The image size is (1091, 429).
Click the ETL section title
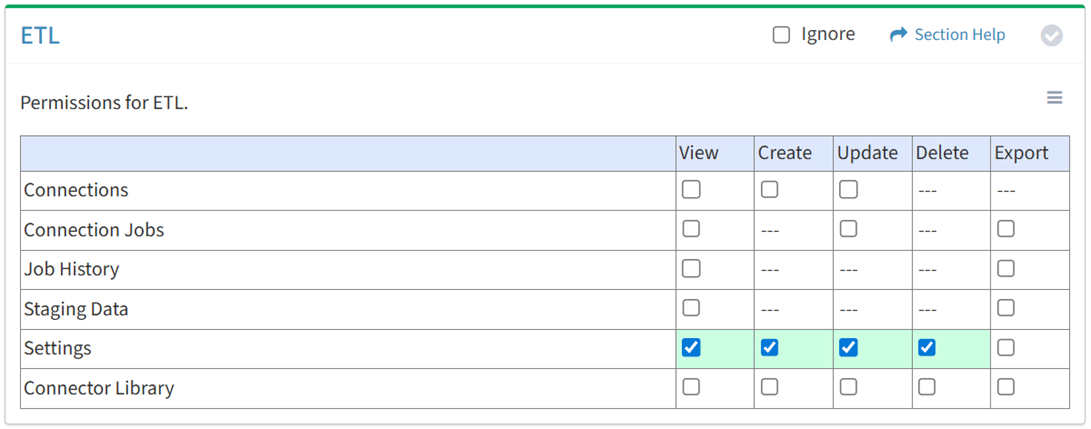(40, 36)
